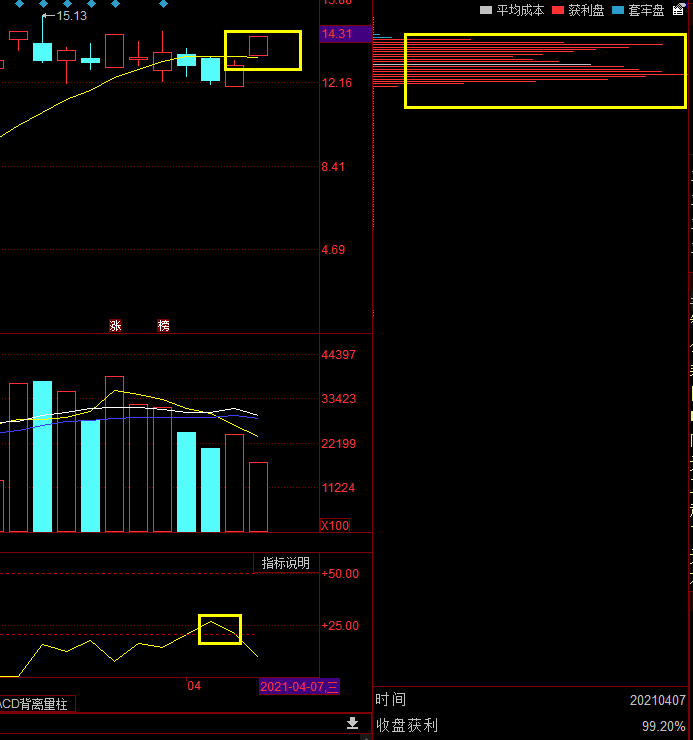Viewport: 693px width, 740px height.
Task: Click the 4.69 price axis label
Action: pos(333,250)
